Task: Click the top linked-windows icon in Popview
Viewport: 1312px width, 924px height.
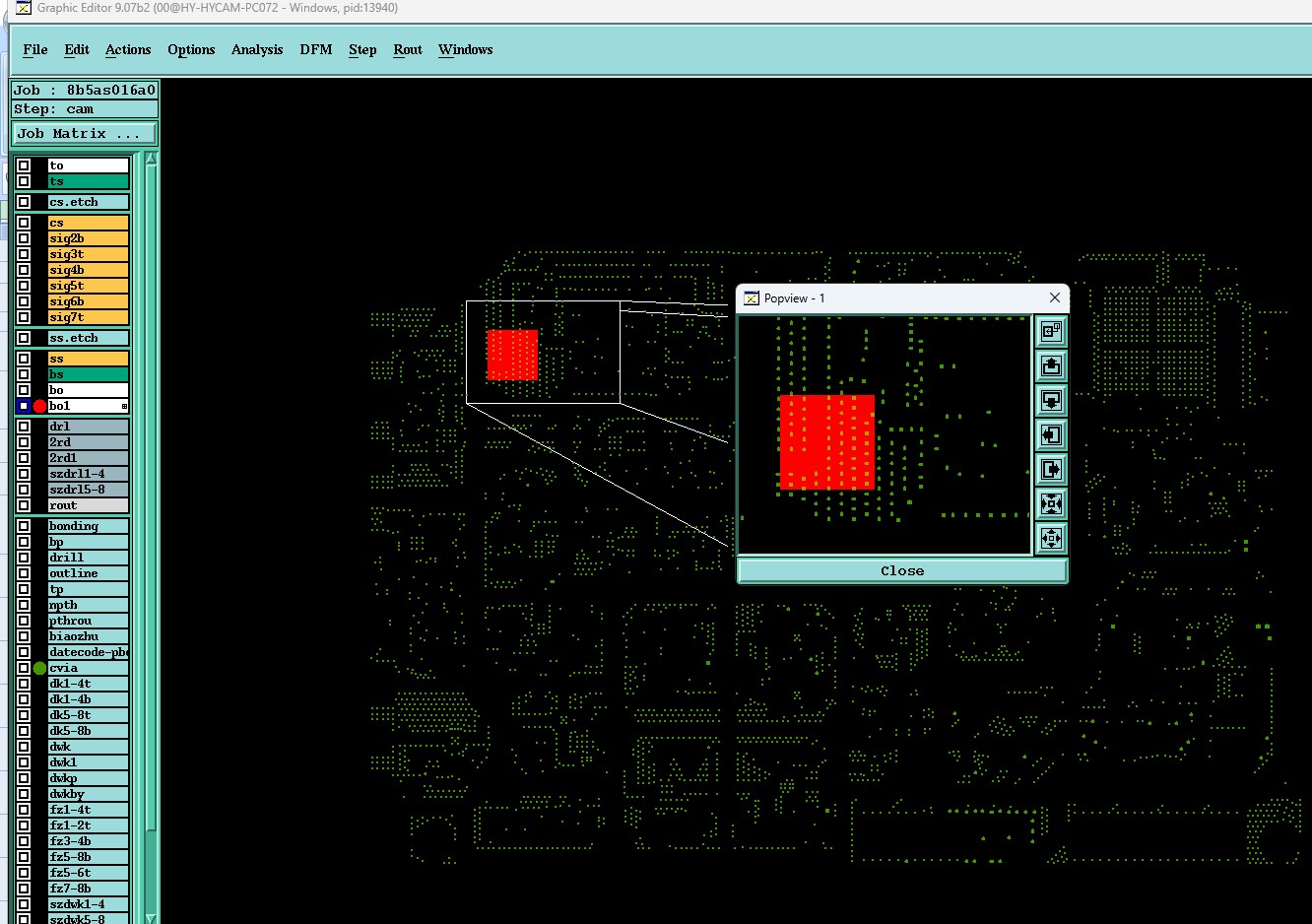Action: [1051, 331]
